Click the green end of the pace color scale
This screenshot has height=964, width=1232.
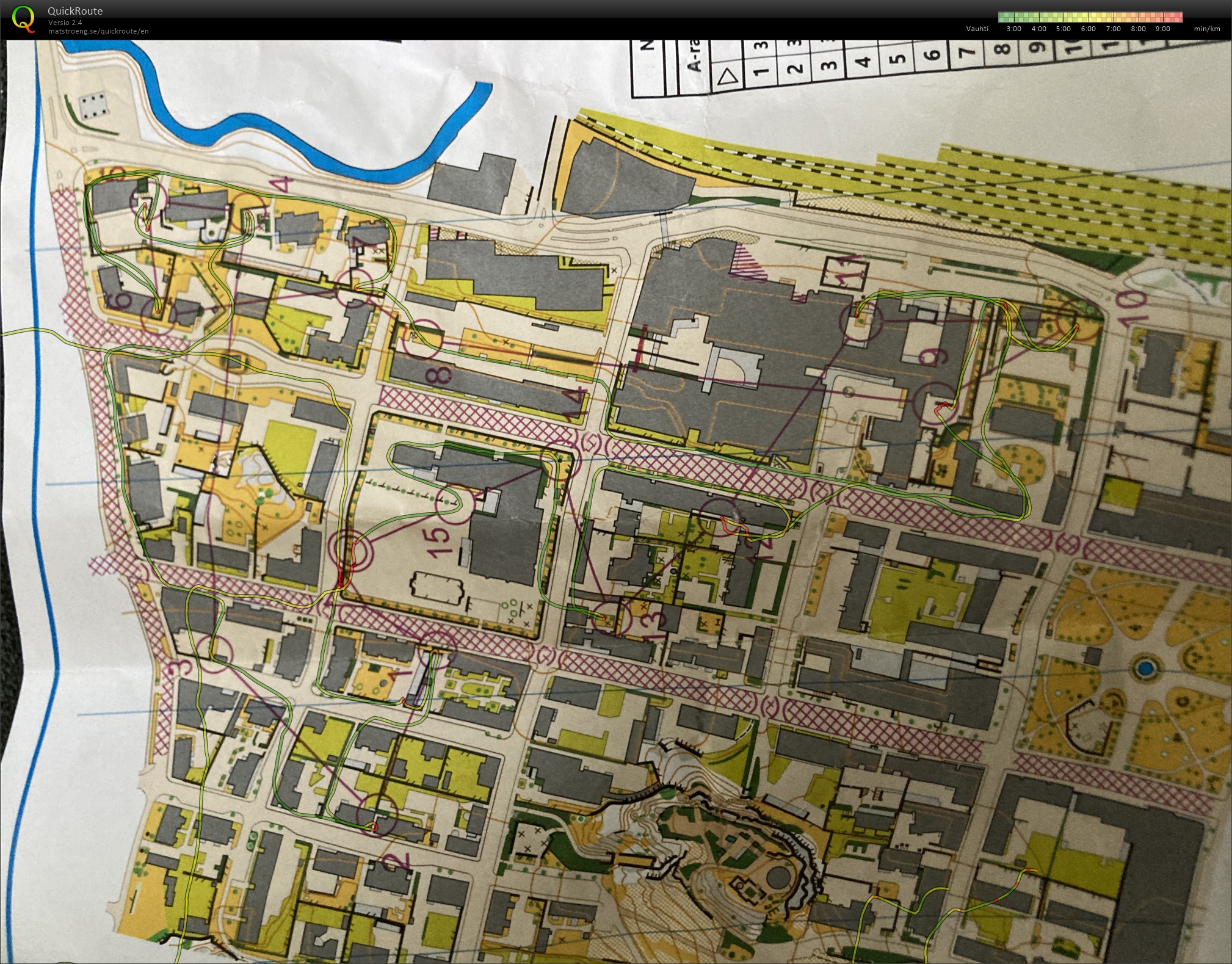click(x=1002, y=17)
